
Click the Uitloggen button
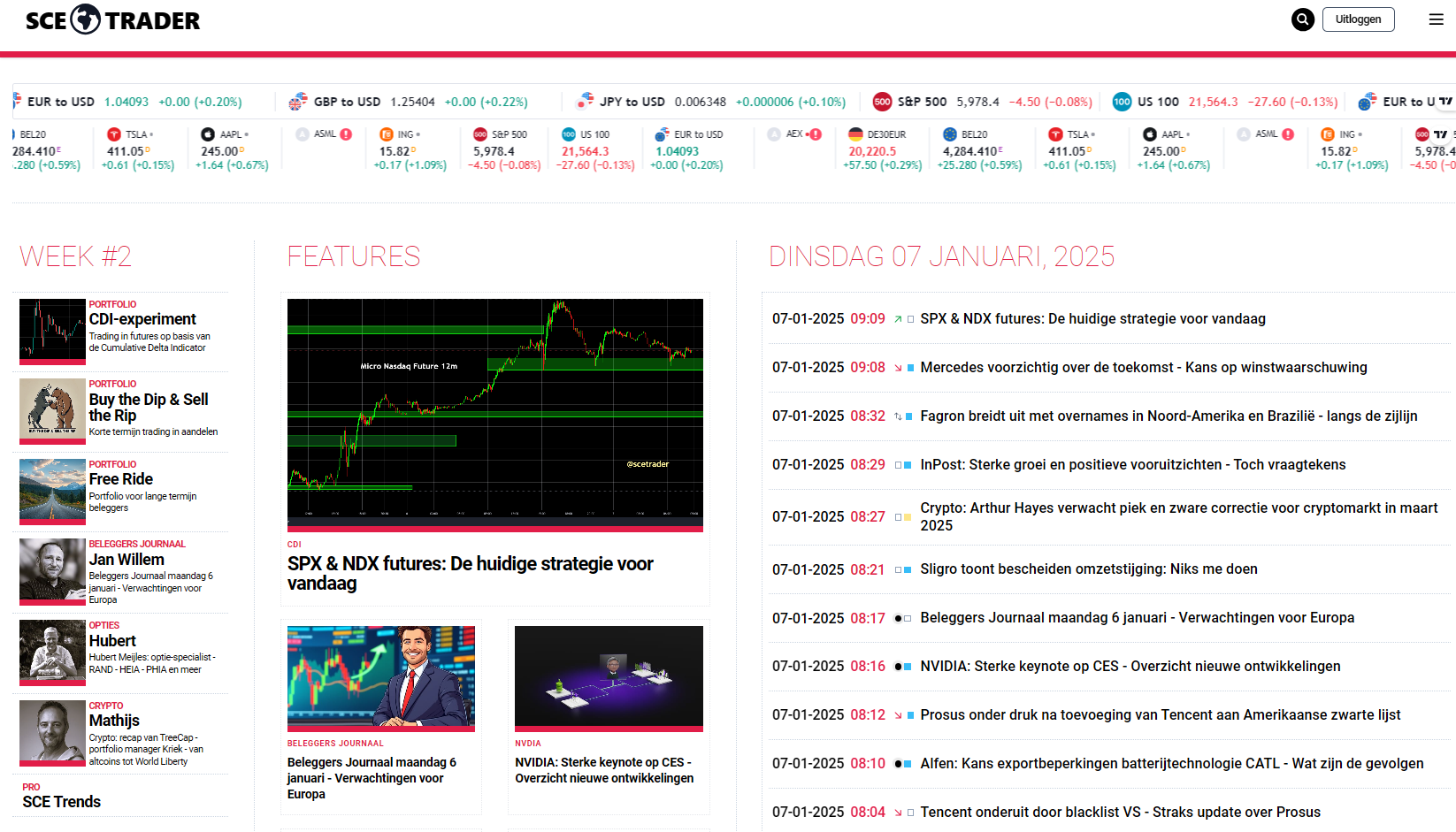pyautogui.click(x=1358, y=19)
